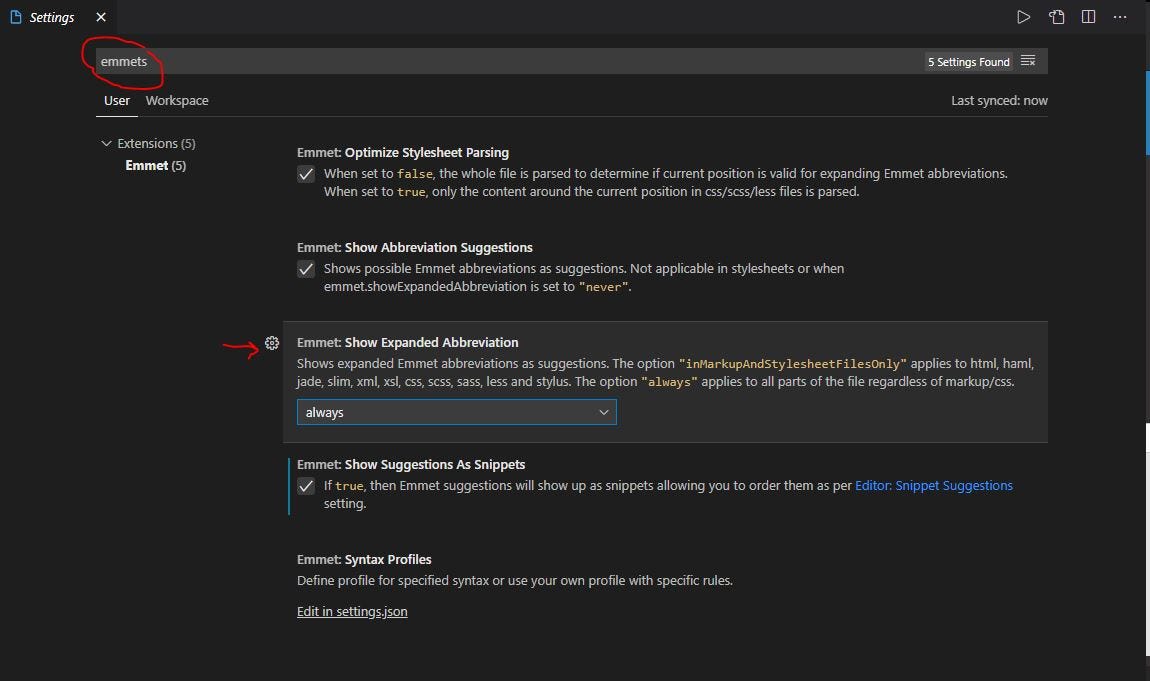Image resolution: width=1150 pixels, height=681 pixels.
Task: Switch to the Workspace settings tab
Action: pos(177,100)
